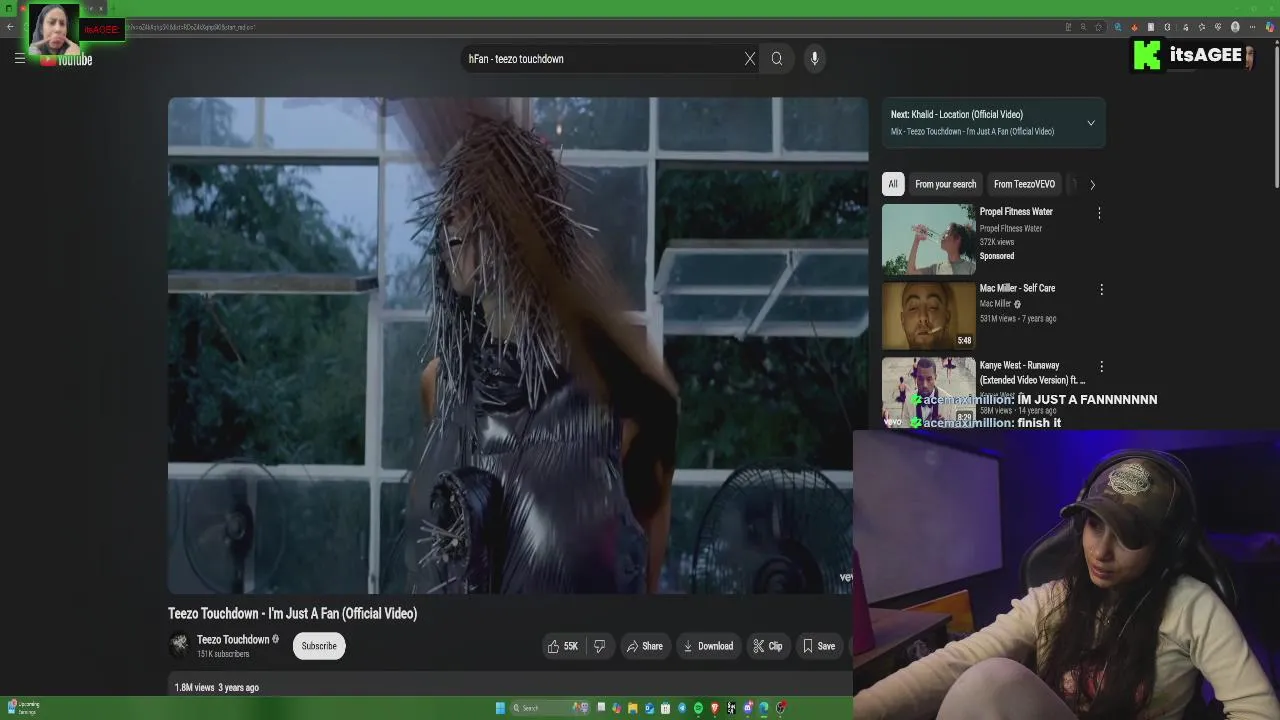Show more filter chips with the right arrow

pyautogui.click(x=1092, y=184)
